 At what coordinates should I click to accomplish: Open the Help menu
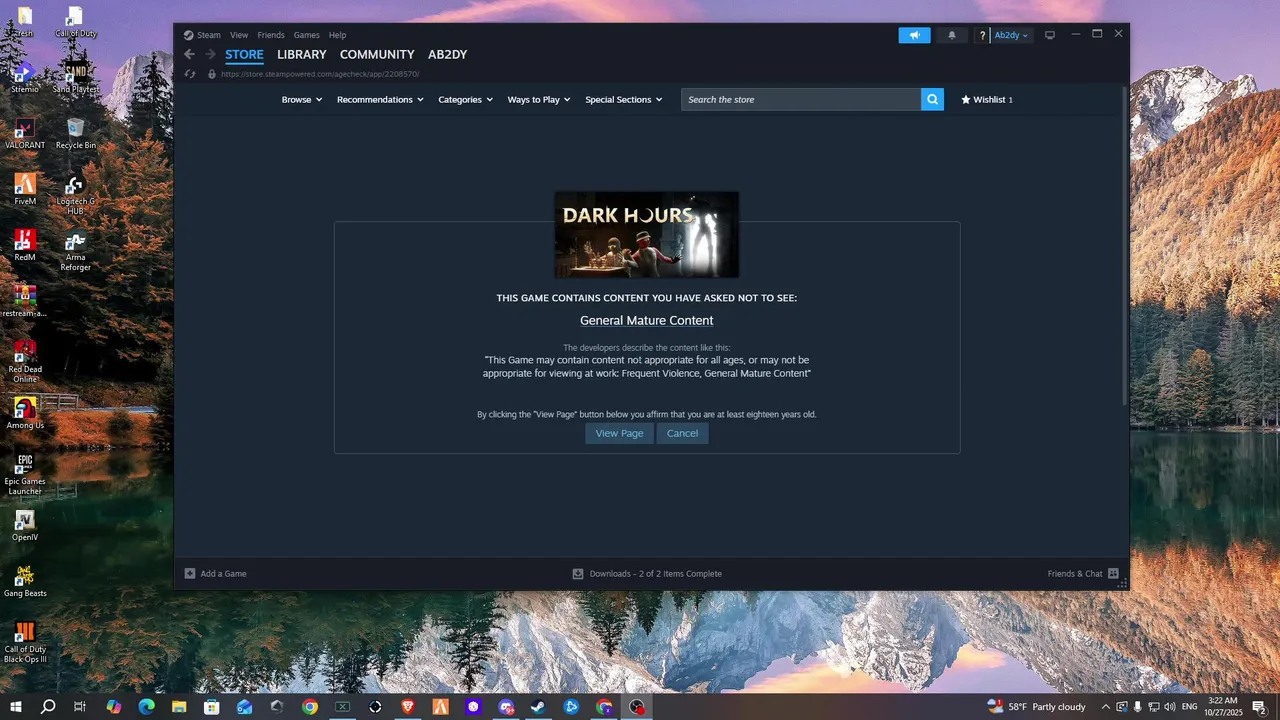click(x=338, y=35)
